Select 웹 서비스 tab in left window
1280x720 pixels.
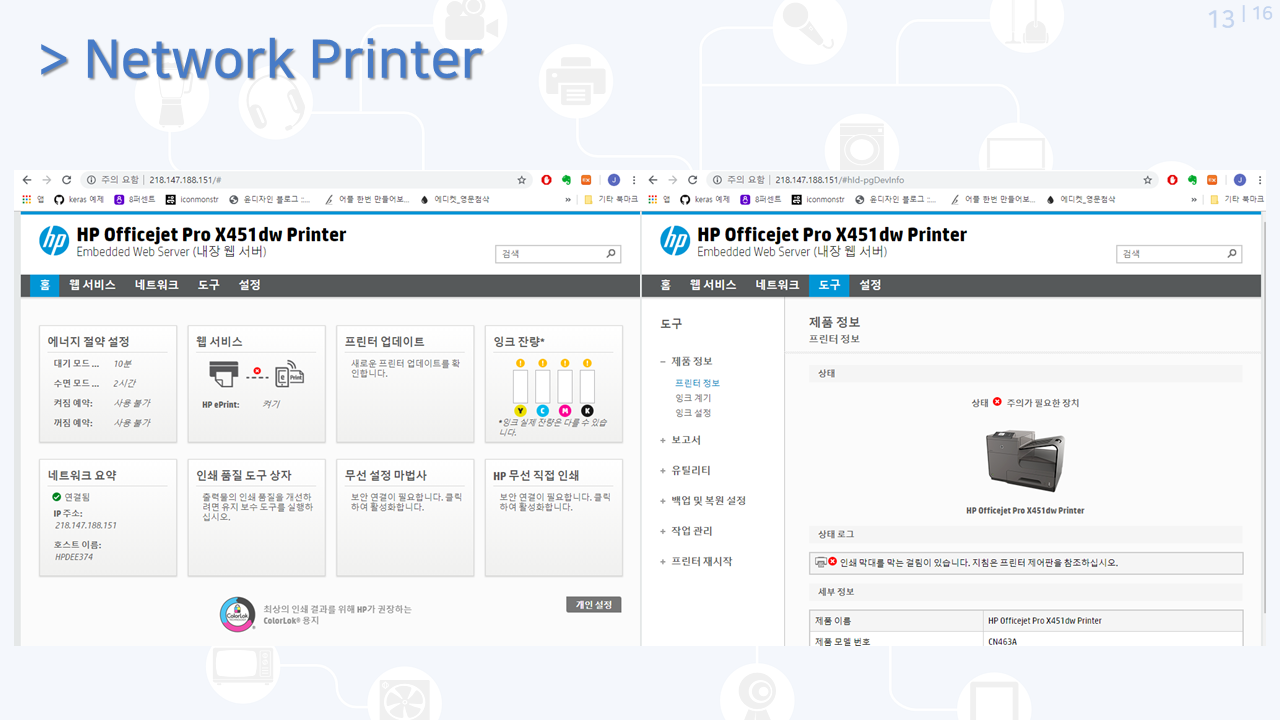click(92, 285)
